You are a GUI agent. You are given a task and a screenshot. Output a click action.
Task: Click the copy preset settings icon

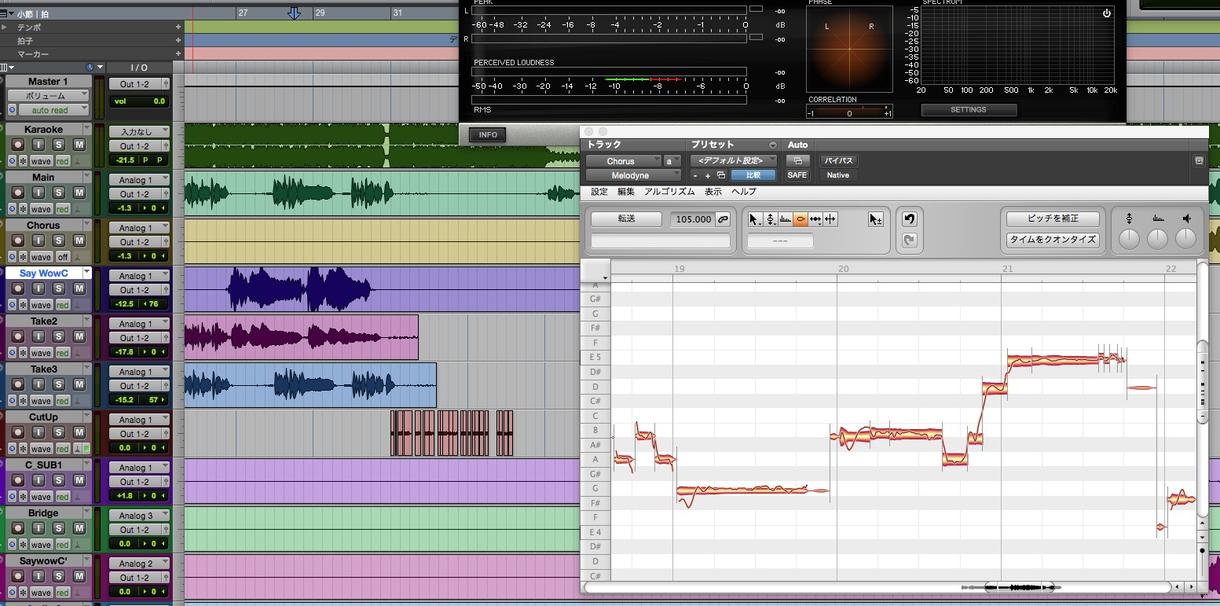pos(720,175)
